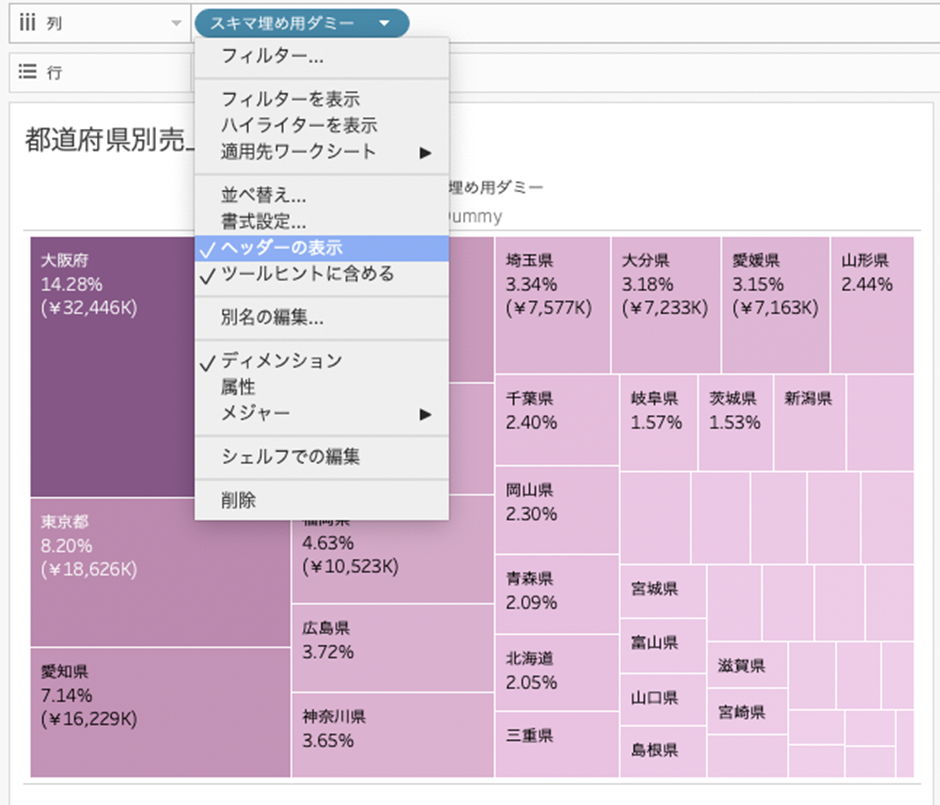Click the worksheet title 都道府県別売
The height and width of the screenshot is (805, 940).
tap(110, 140)
